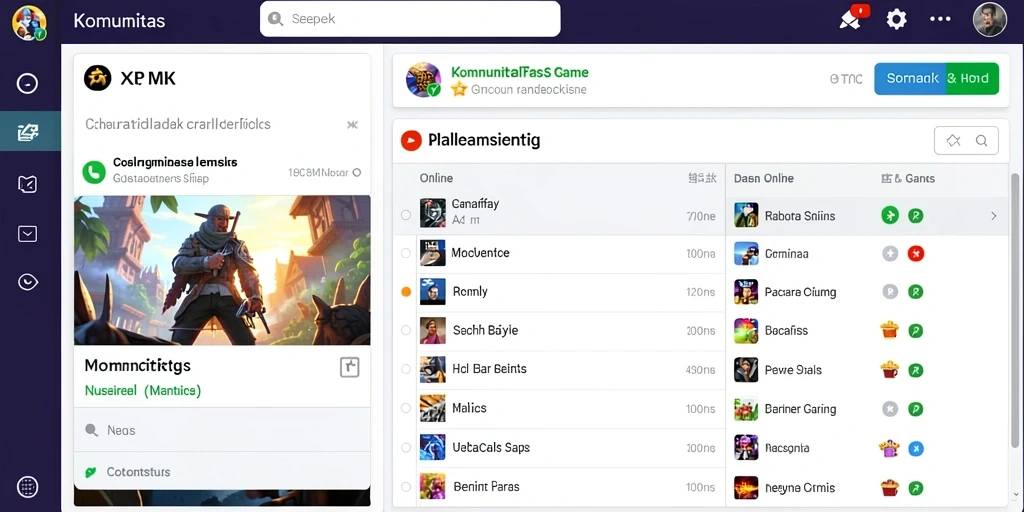Click the 0 TNC counter text
The height and width of the screenshot is (512, 1024).
(x=846, y=79)
